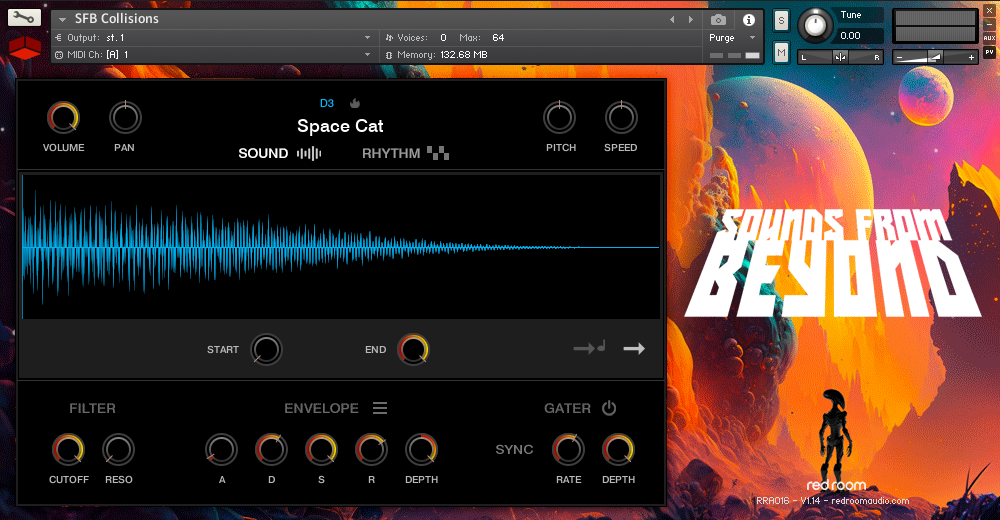Viewport: 1000px width, 520px height.
Task: Click the redroomaudio.com text
Action: coord(870,501)
